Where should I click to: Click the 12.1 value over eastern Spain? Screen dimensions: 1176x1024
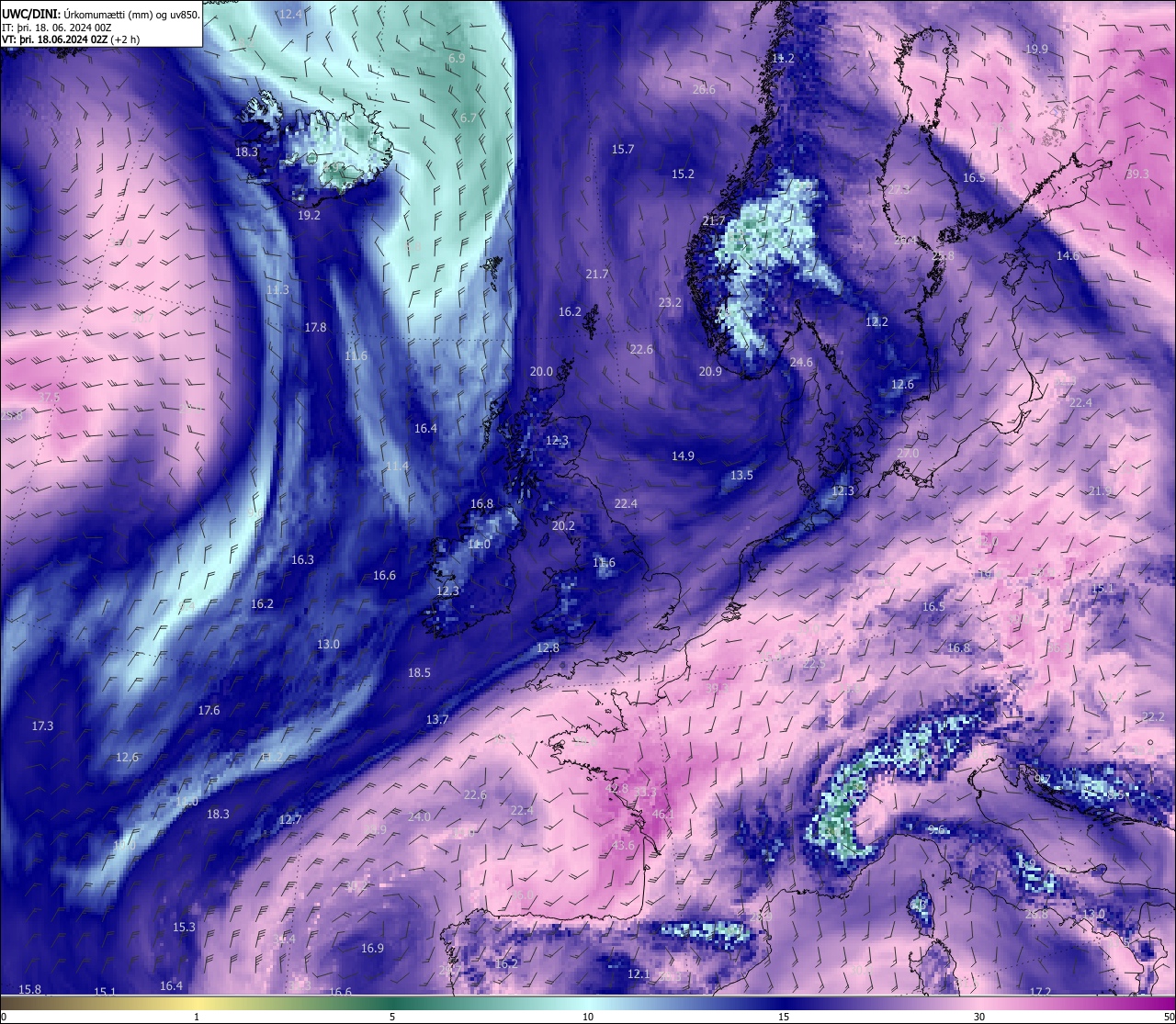click(x=638, y=973)
